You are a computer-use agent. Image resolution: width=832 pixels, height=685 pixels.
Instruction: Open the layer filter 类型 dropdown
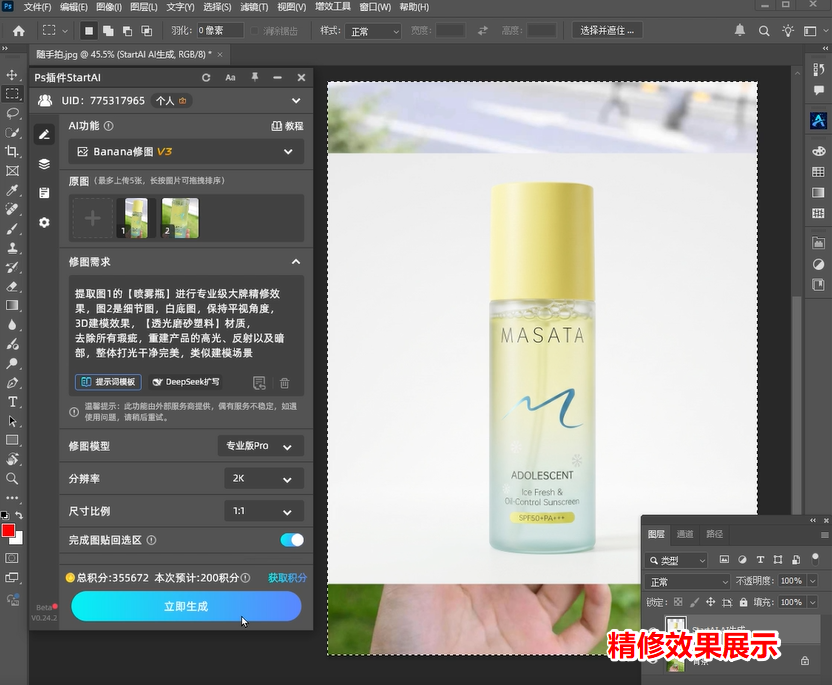pyautogui.click(x=678, y=560)
